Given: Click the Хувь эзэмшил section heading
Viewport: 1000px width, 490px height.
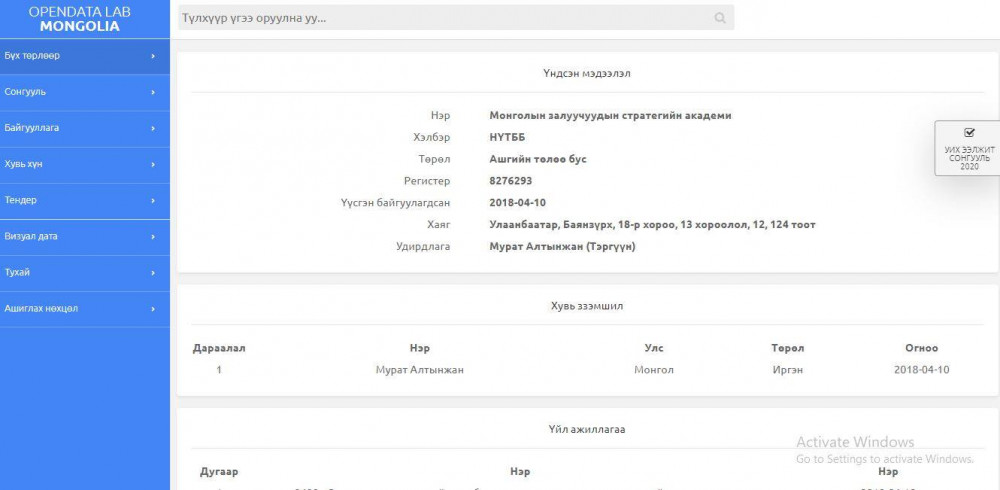Looking at the screenshot, I should tap(587, 306).
